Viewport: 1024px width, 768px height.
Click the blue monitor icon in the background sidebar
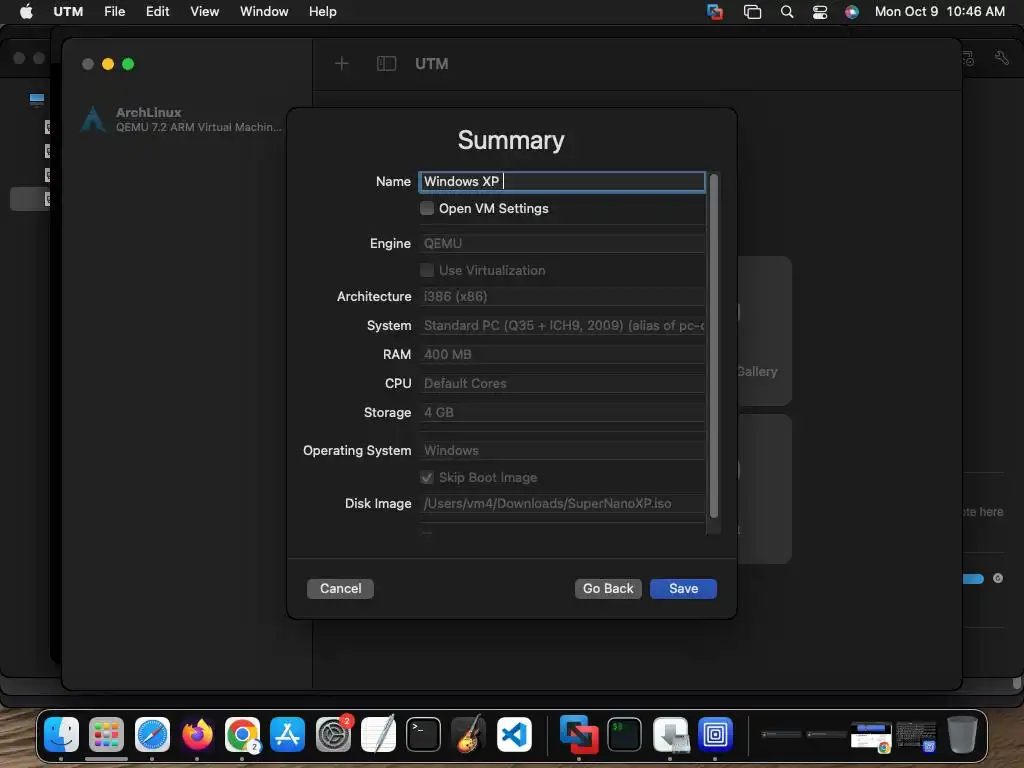point(37,99)
